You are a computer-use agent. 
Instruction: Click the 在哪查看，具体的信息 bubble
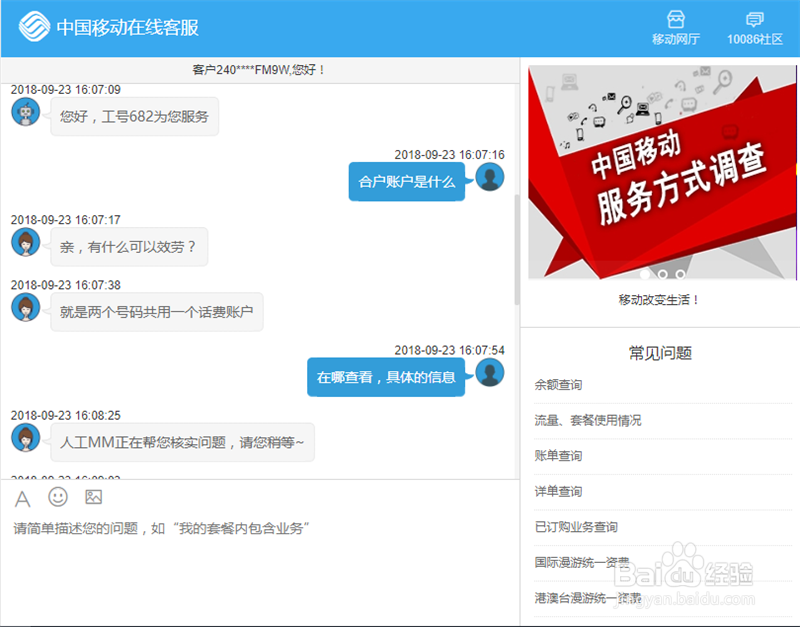[x=386, y=377]
